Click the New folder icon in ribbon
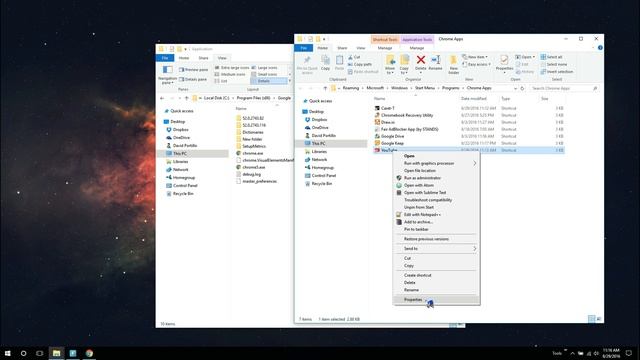 [x=453, y=61]
